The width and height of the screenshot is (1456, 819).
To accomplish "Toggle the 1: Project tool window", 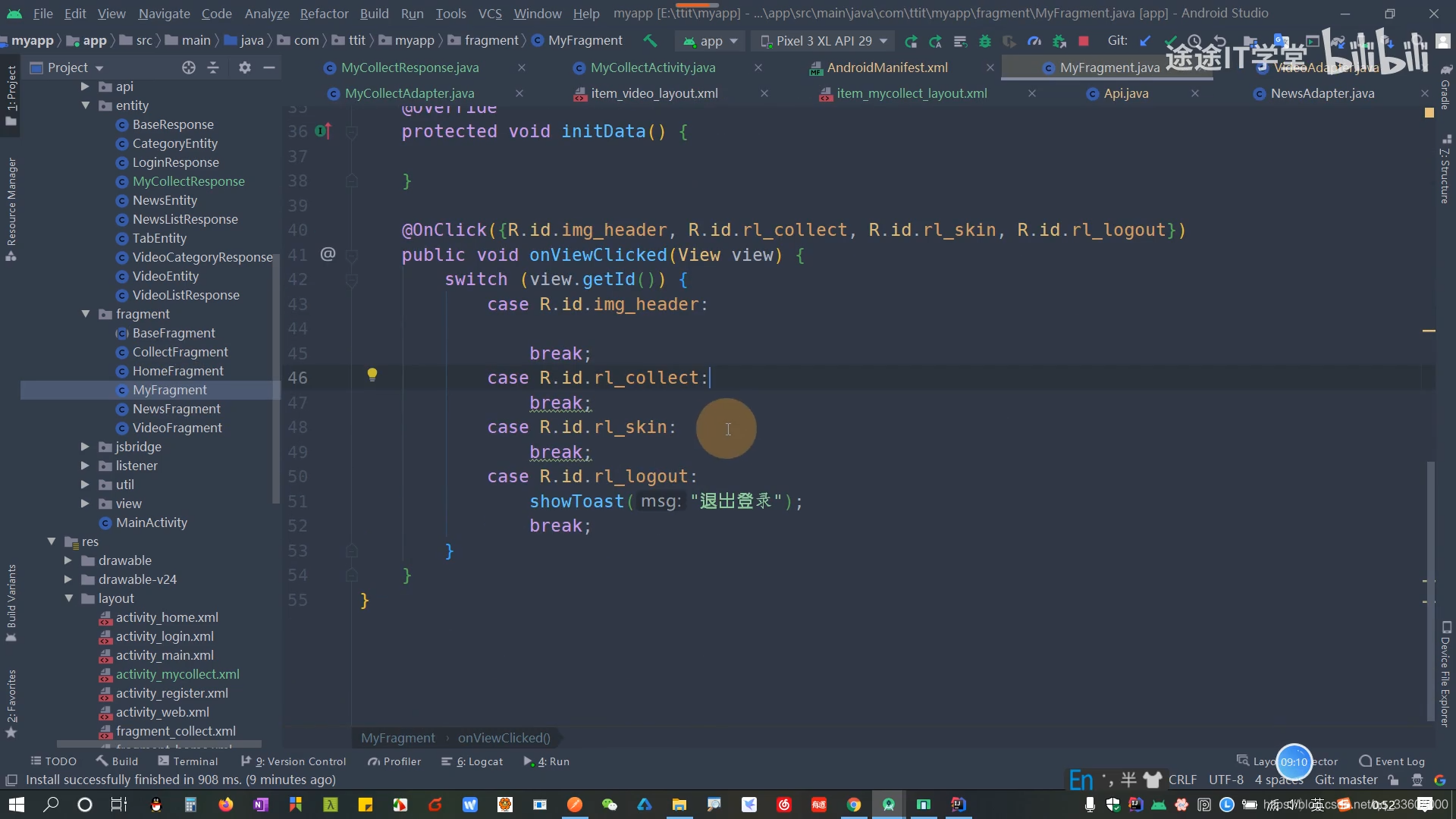I will 11,95.
